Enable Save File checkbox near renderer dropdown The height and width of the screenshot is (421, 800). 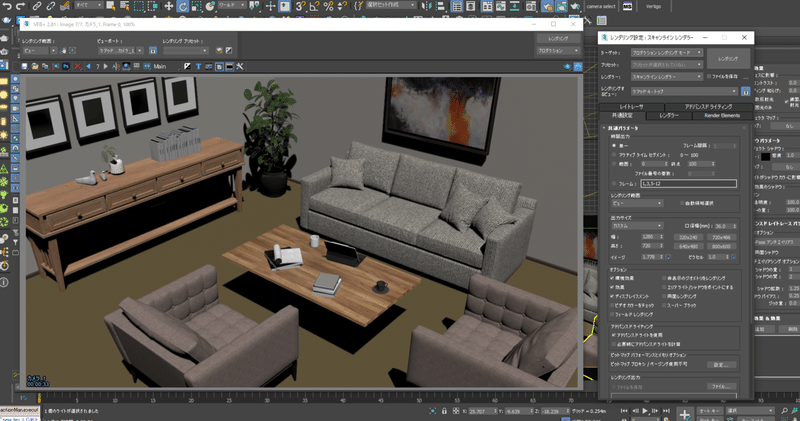click(x=709, y=77)
